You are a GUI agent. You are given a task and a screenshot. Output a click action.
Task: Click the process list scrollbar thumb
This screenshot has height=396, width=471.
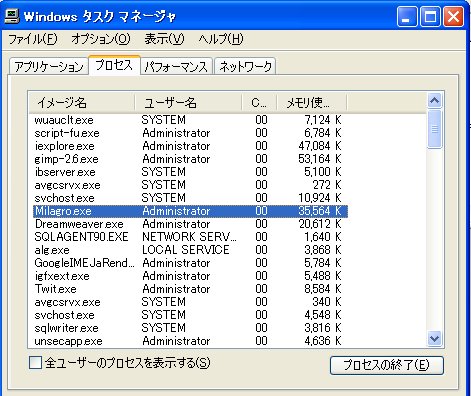(x=434, y=129)
